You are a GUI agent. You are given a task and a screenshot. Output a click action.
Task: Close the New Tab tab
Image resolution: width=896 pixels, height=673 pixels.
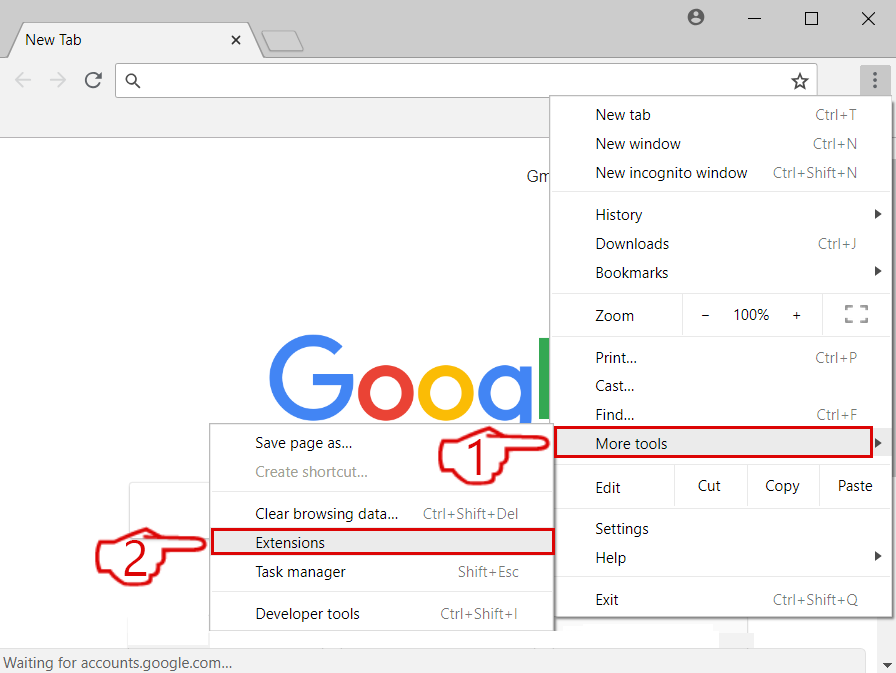coord(236,40)
